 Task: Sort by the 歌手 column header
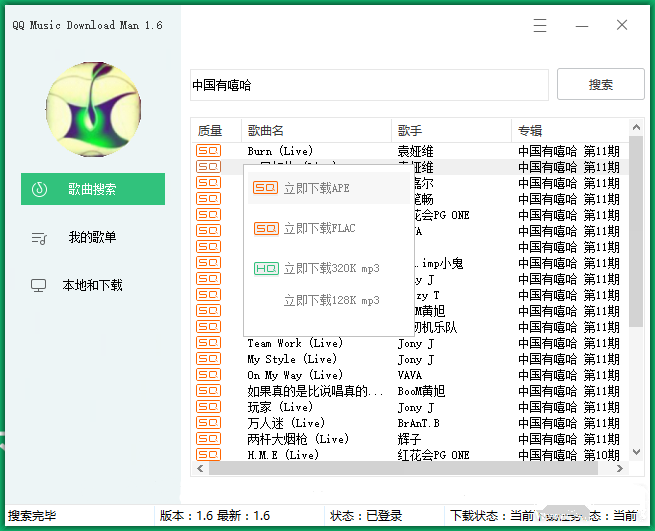tap(451, 131)
